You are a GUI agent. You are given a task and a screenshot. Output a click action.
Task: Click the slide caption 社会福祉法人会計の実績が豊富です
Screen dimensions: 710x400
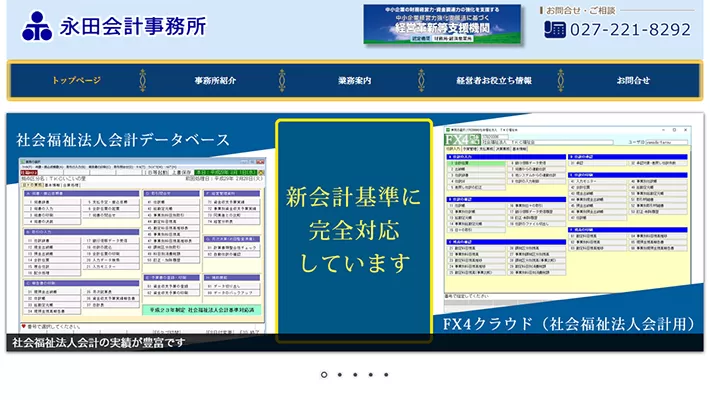(99, 343)
